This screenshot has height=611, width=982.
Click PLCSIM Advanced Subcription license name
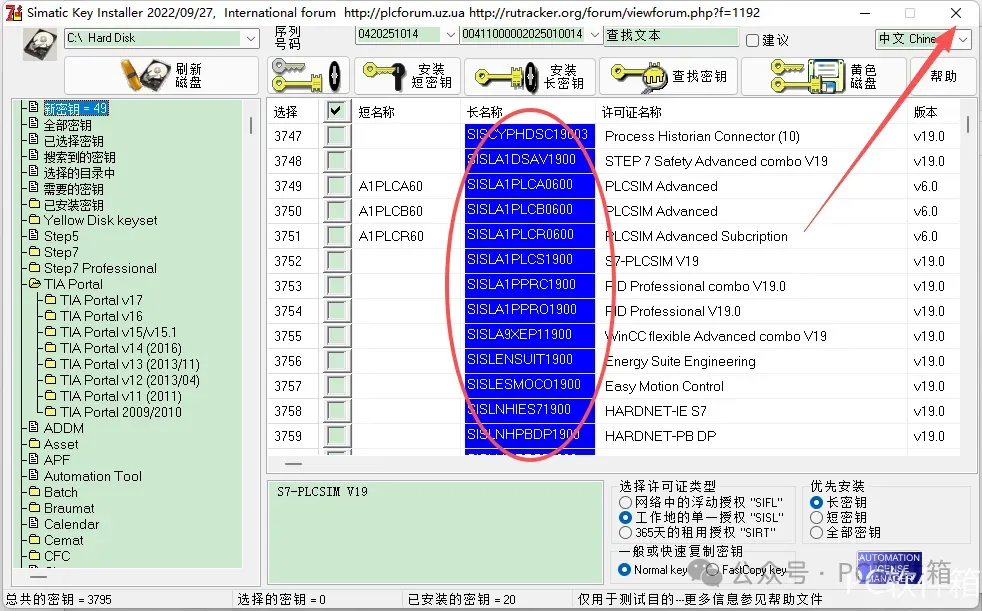696,236
